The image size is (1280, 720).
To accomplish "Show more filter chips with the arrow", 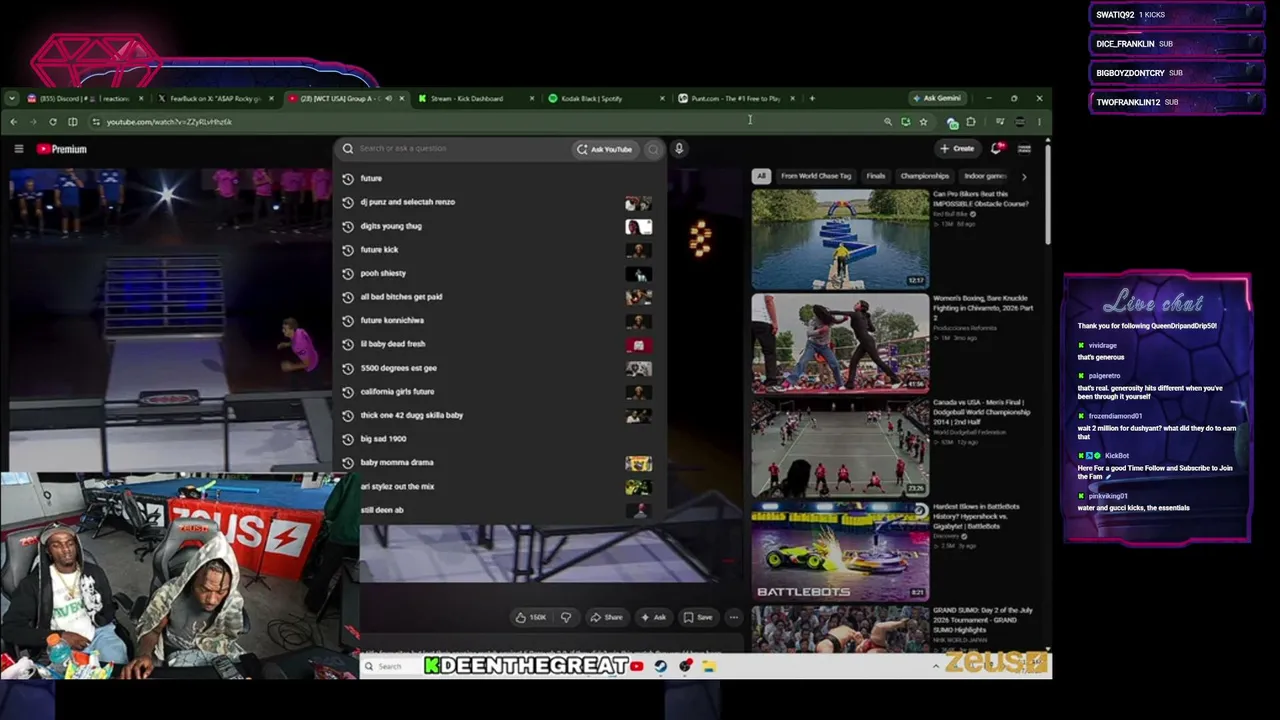I will (1023, 177).
